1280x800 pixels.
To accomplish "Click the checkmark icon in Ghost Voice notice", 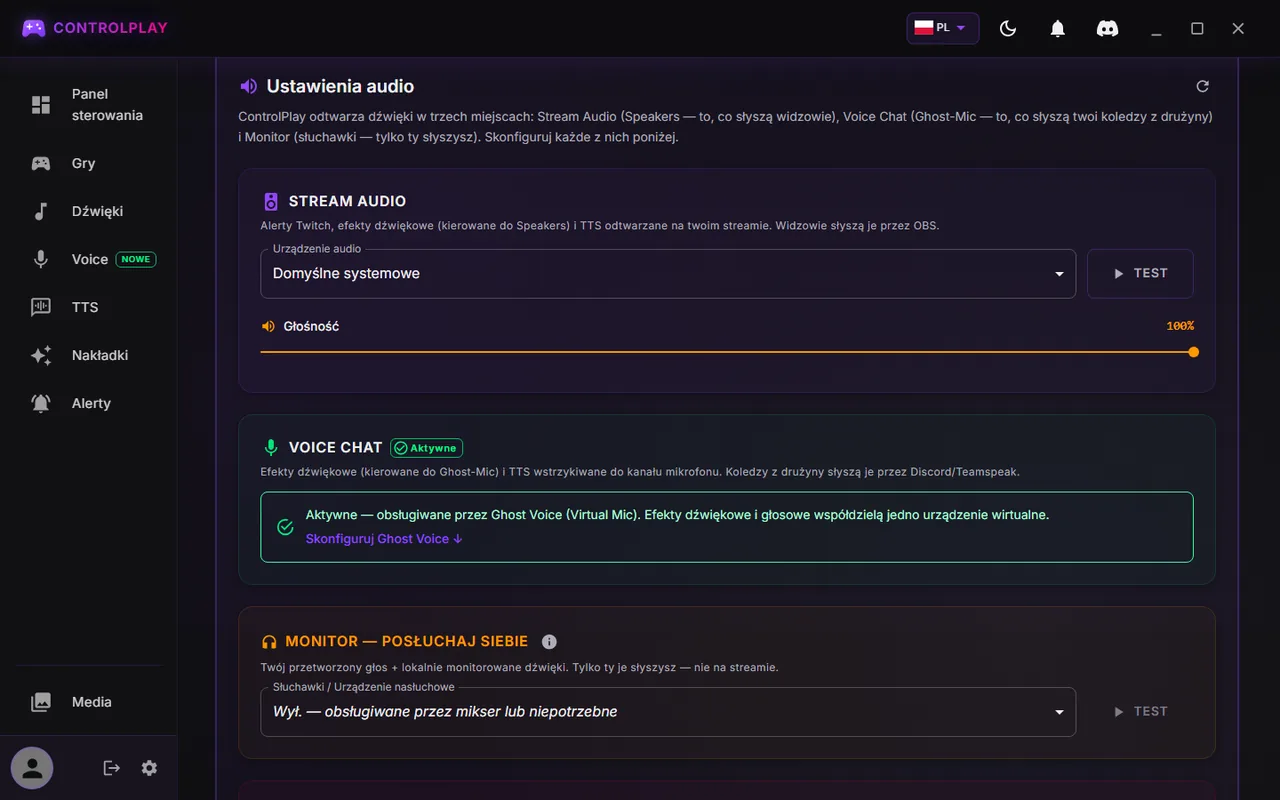I will coord(285,527).
